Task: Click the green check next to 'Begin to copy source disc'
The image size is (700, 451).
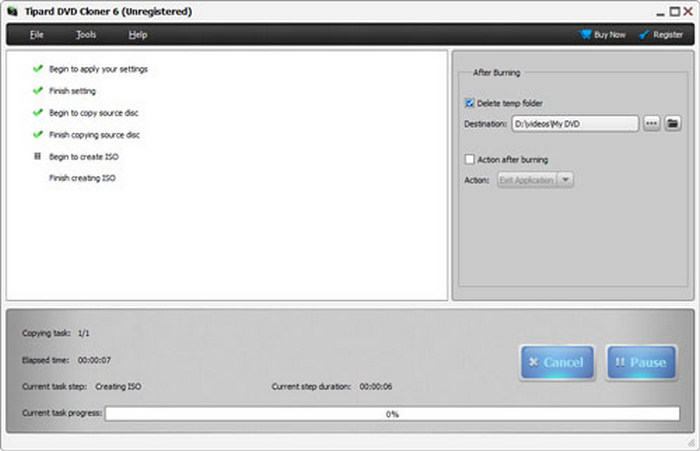Action: (38, 112)
